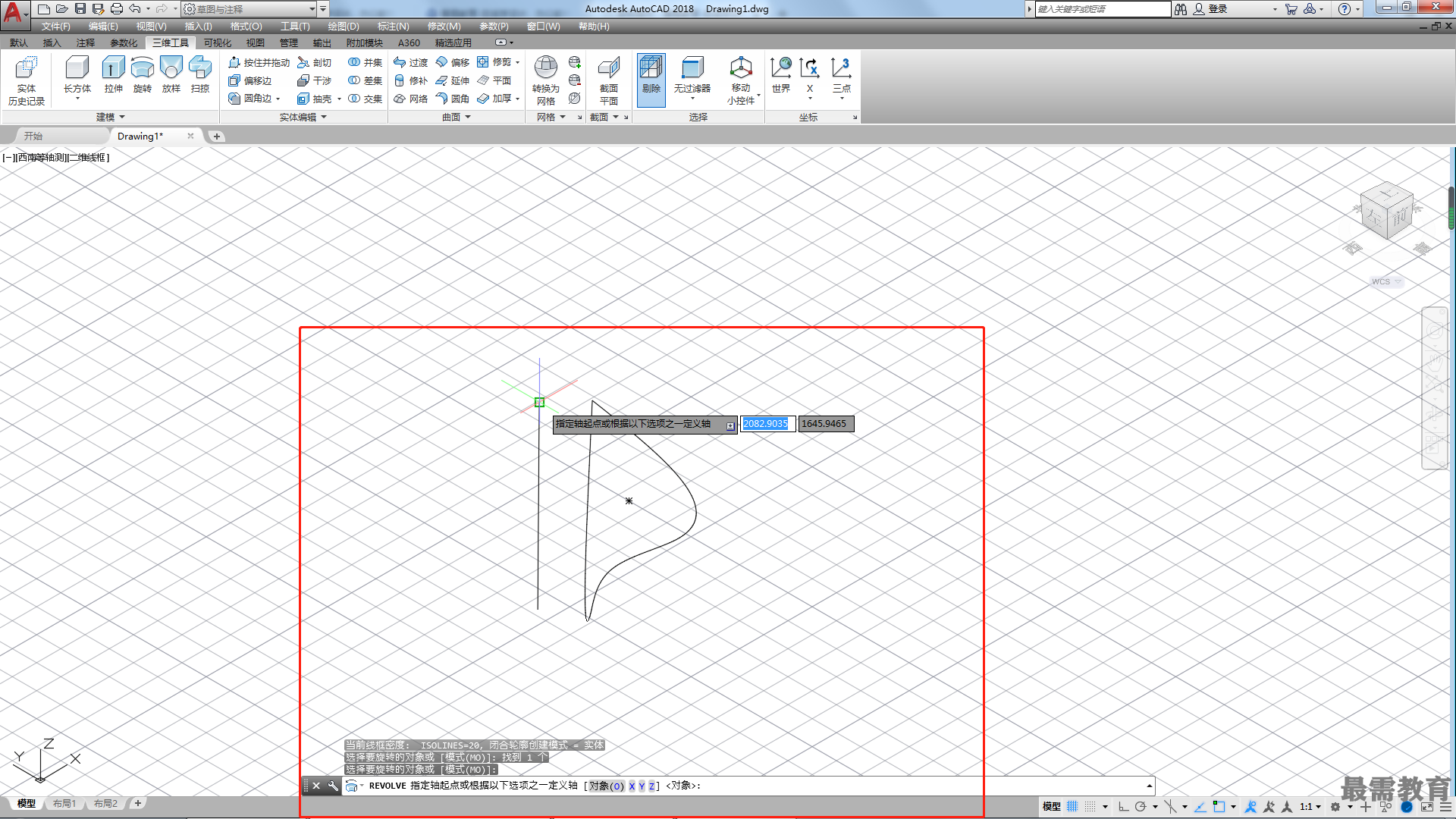Select the Extrude (拉伸) tool
1456x819 pixels.
click(113, 76)
